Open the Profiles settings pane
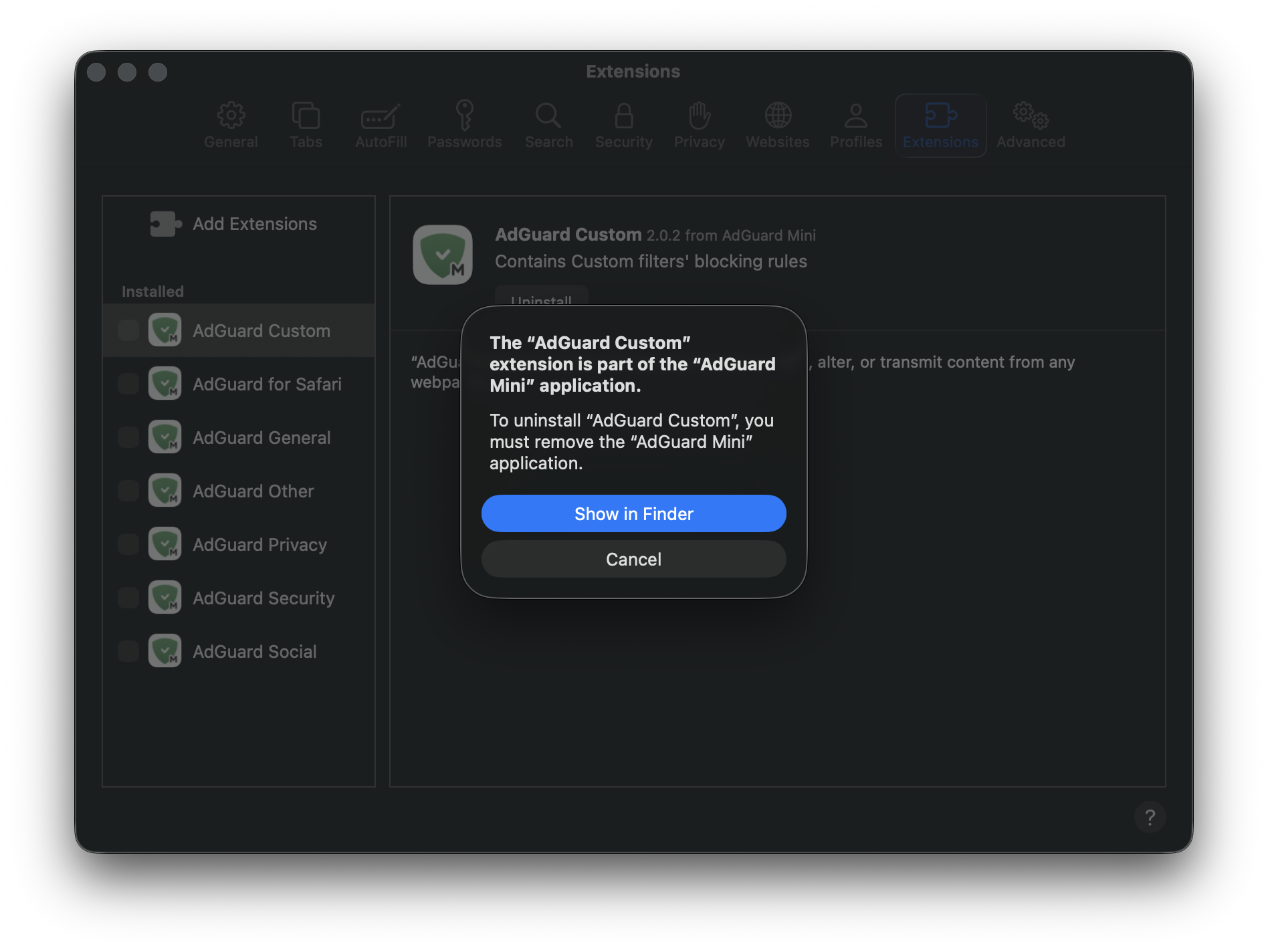The image size is (1268, 952). 856,125
